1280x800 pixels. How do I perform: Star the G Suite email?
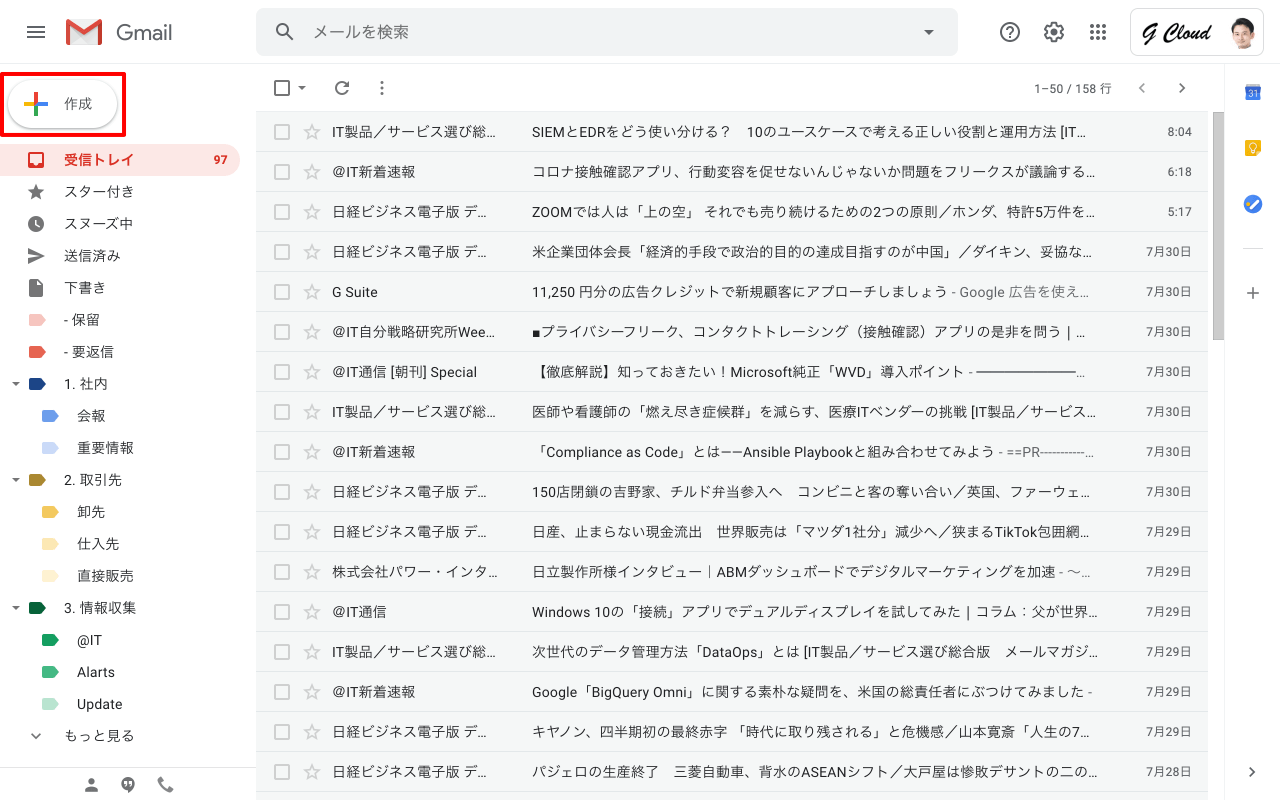[312, 292]
